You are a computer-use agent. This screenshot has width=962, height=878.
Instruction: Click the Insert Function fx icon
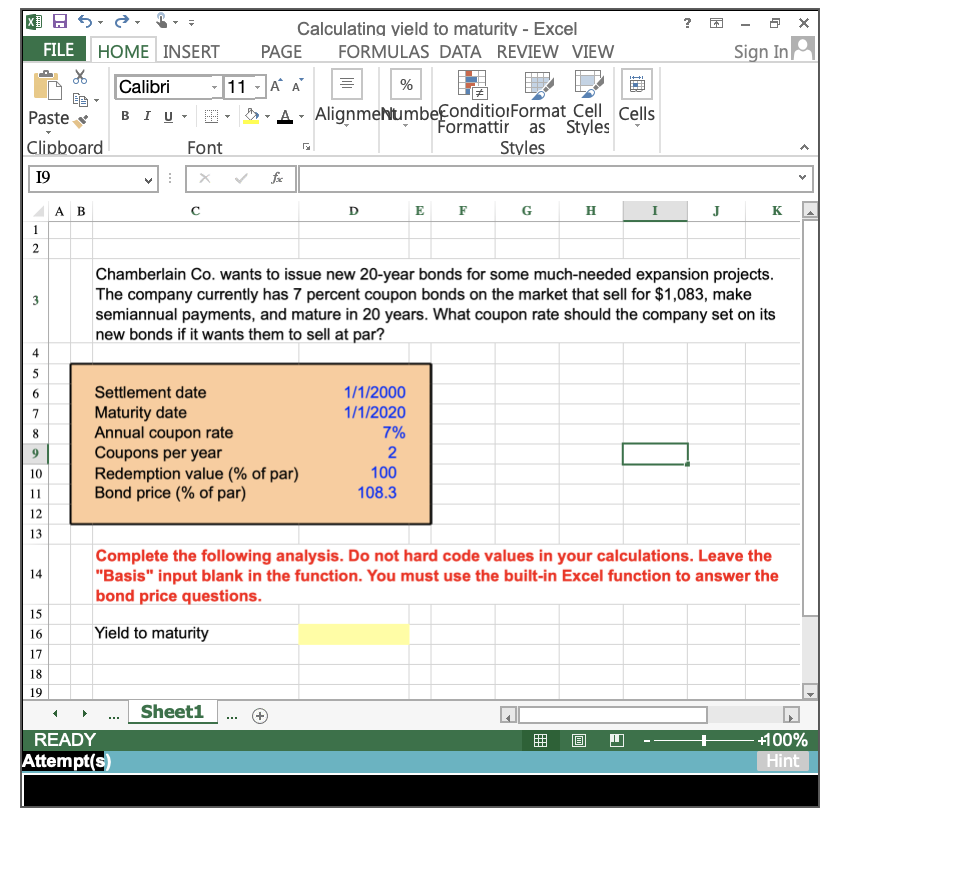pyautogui.click(x=277, y=179)
